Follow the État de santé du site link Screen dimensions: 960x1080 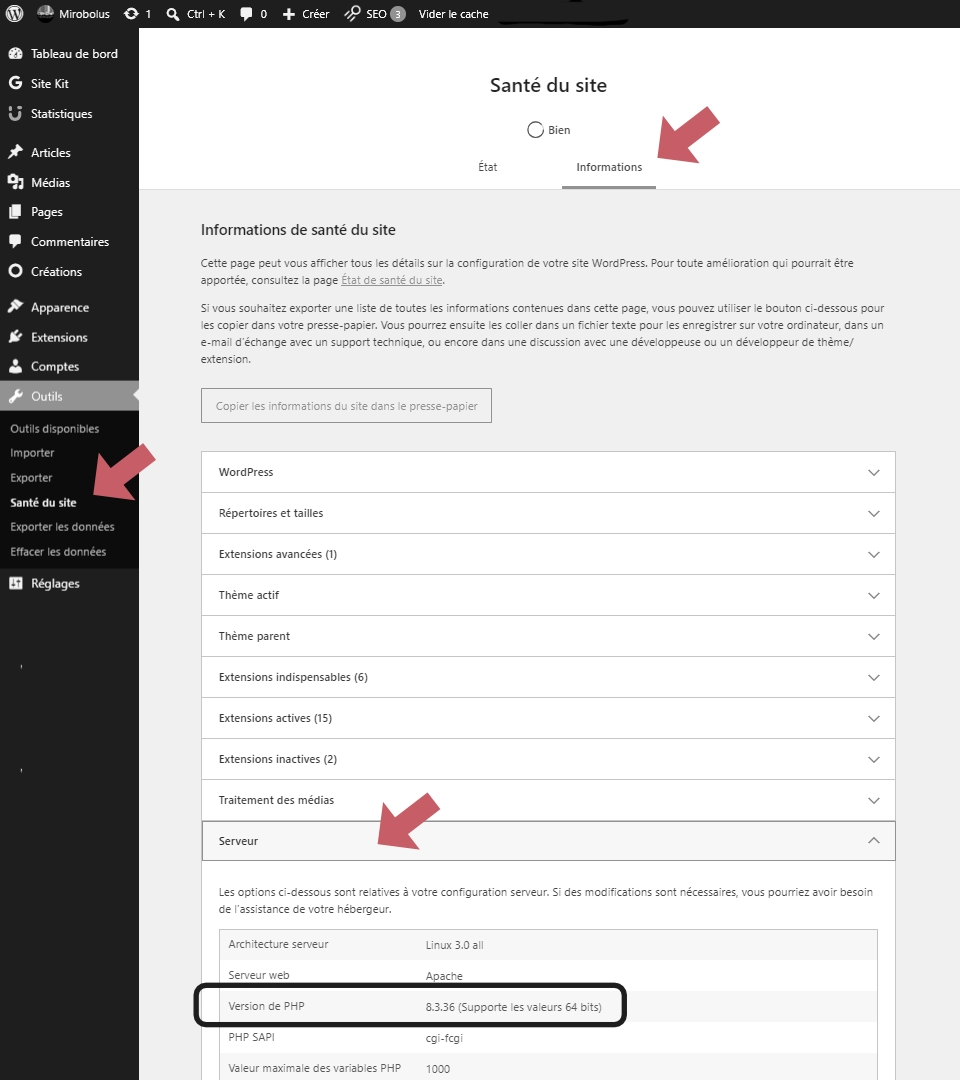[x=392, y=280]
